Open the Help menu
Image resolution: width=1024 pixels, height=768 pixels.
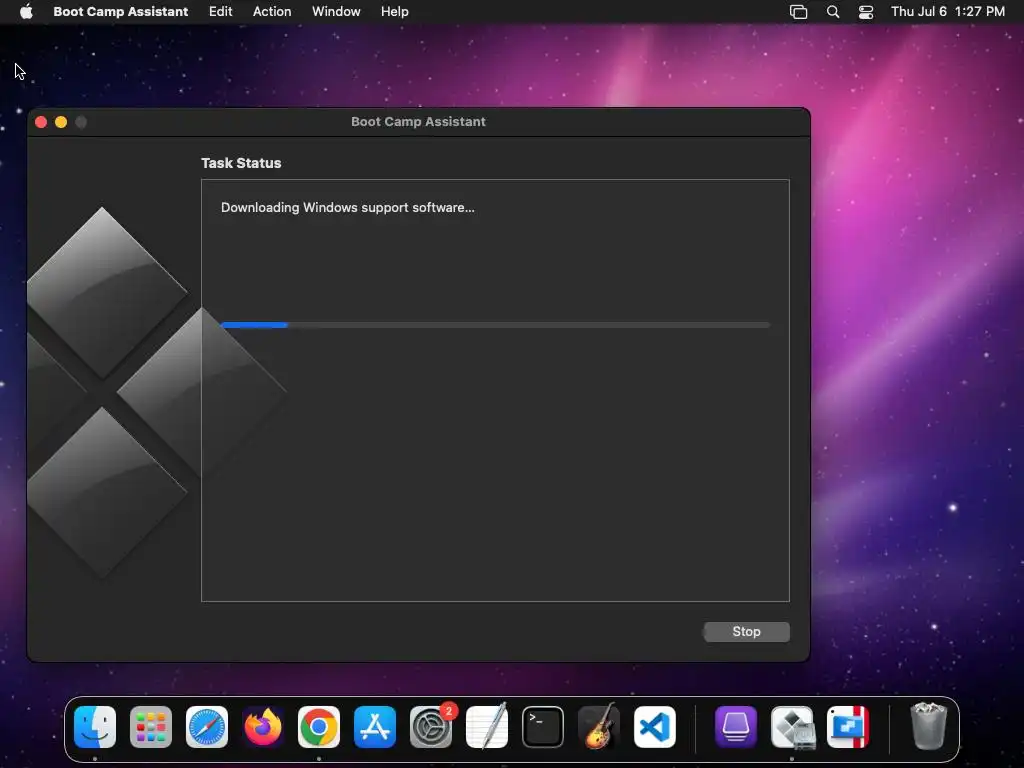[x=394, y=12]
